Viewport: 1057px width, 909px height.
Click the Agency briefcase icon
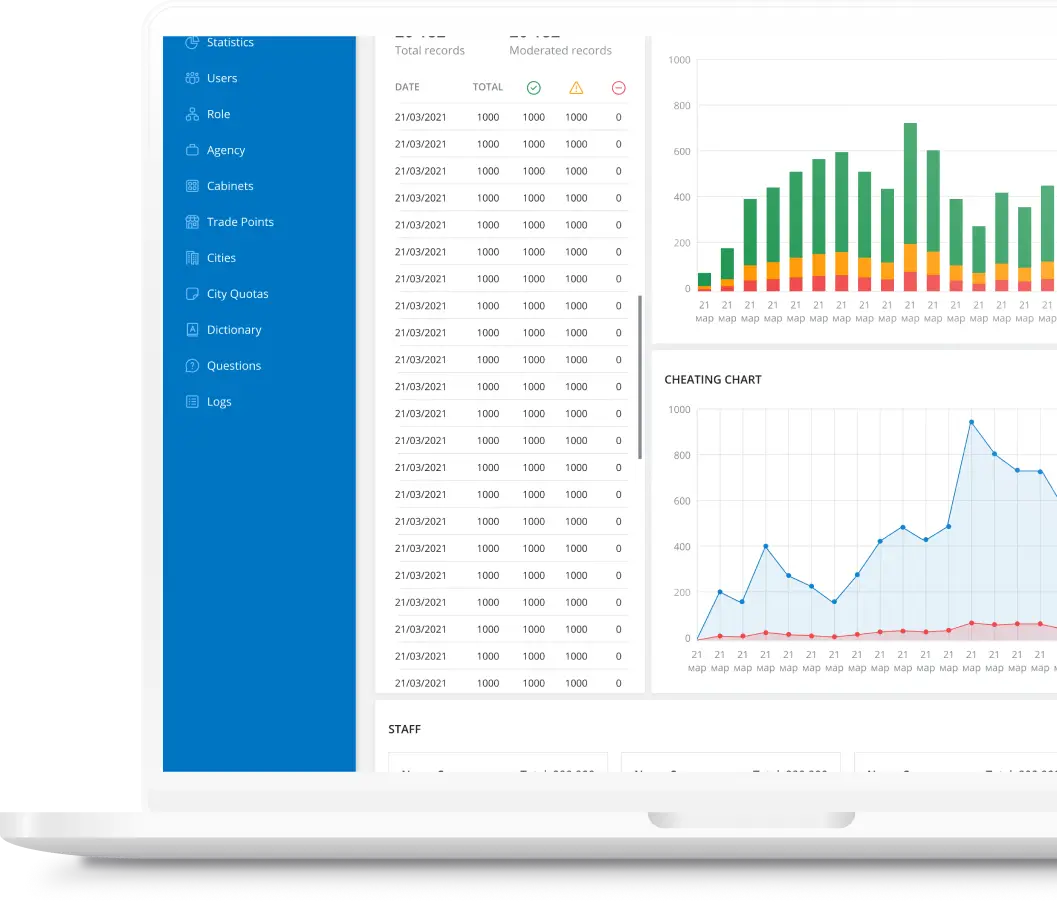pos(192,150)
